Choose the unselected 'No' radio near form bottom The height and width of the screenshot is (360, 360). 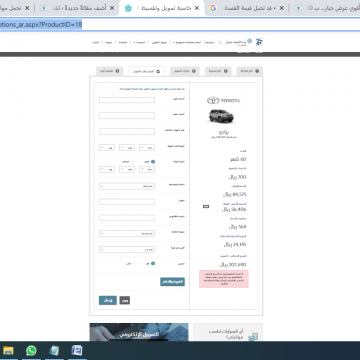coord(135,263)
